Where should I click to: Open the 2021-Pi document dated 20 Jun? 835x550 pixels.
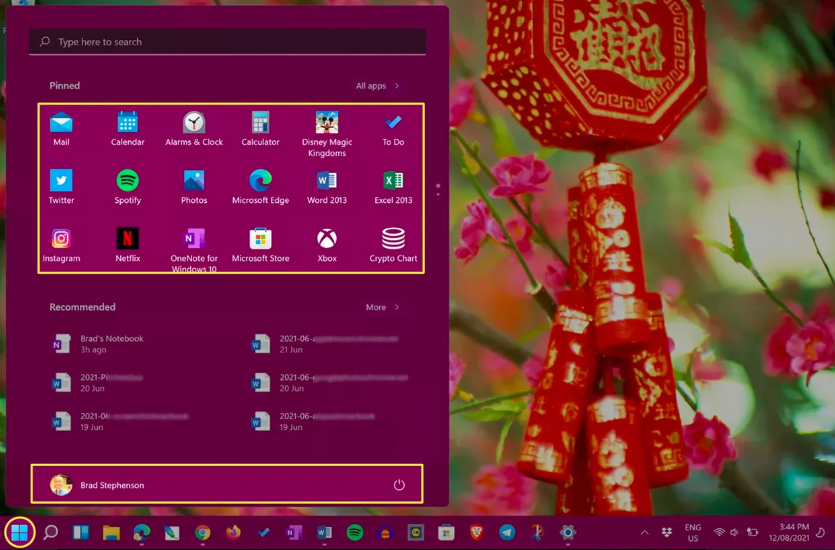pos(99,383)
